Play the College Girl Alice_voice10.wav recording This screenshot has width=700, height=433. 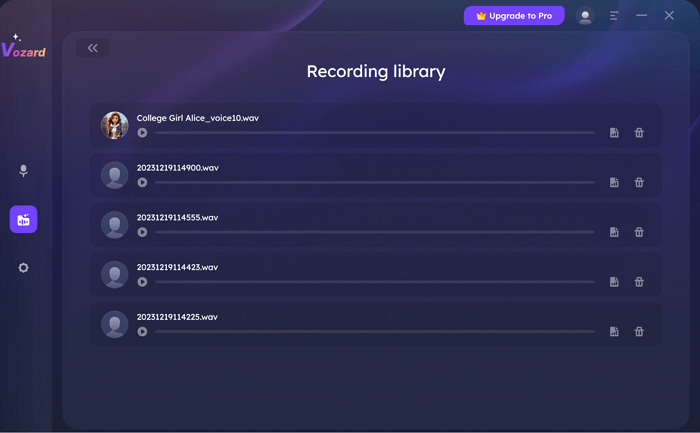pyautogui.click(x=143, y=133)
